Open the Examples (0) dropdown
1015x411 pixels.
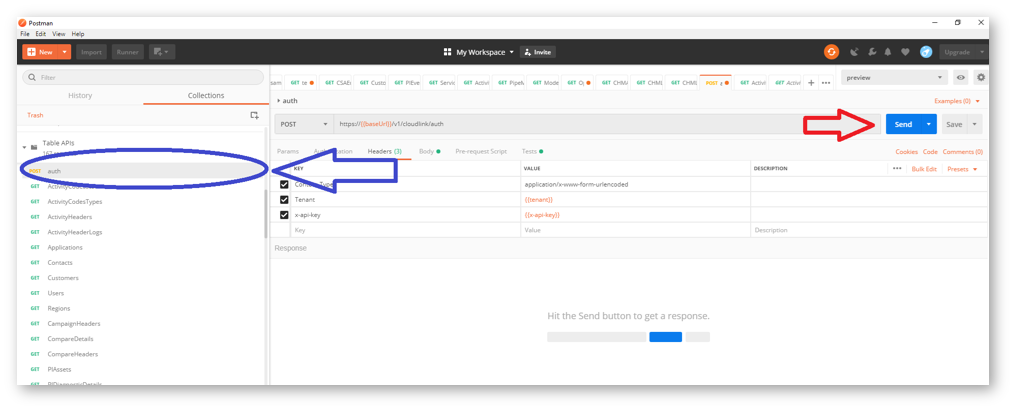tap(957, 101)
